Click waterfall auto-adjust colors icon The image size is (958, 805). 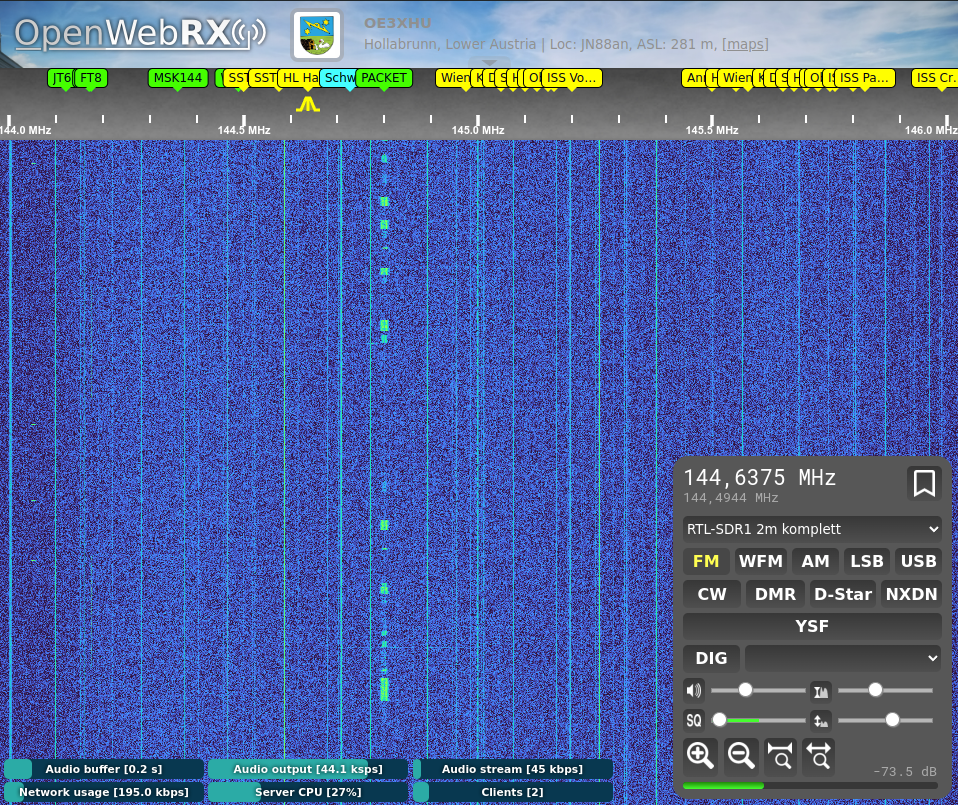click(821, 690)
